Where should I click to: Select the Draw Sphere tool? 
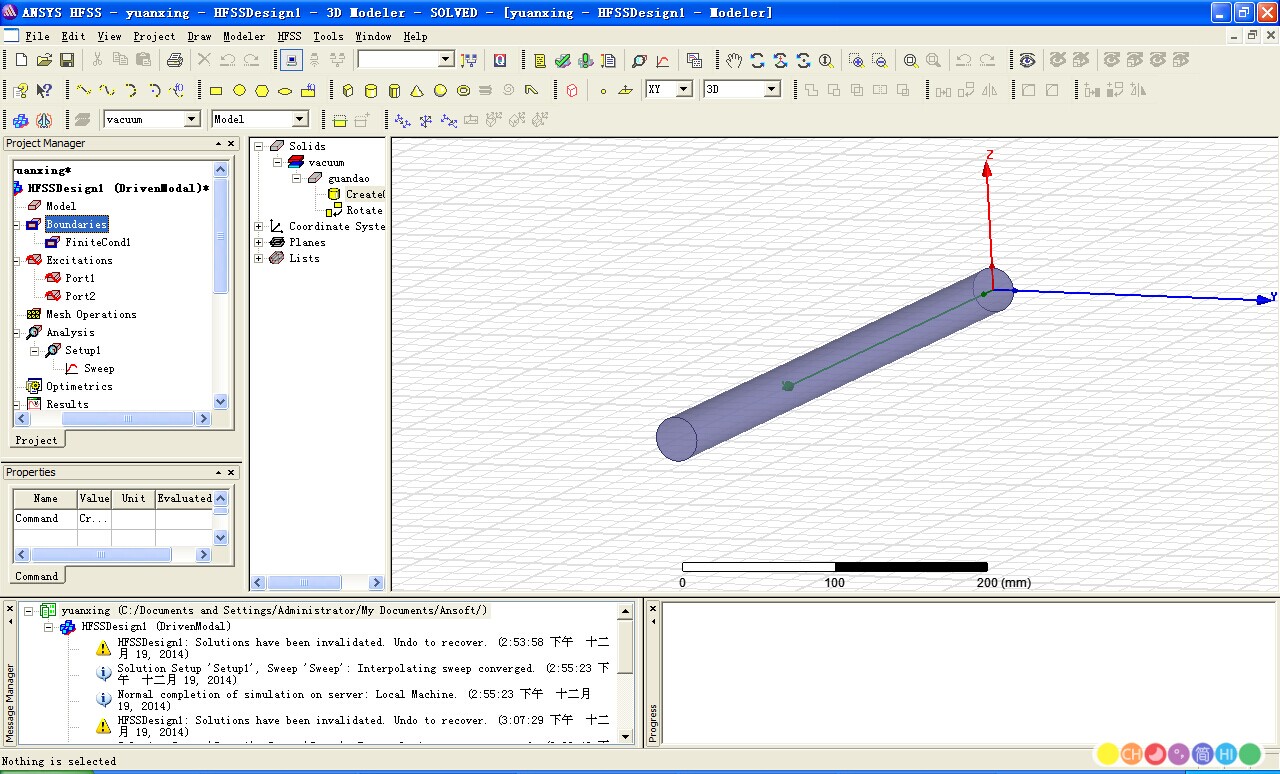[x=440, y=90]
